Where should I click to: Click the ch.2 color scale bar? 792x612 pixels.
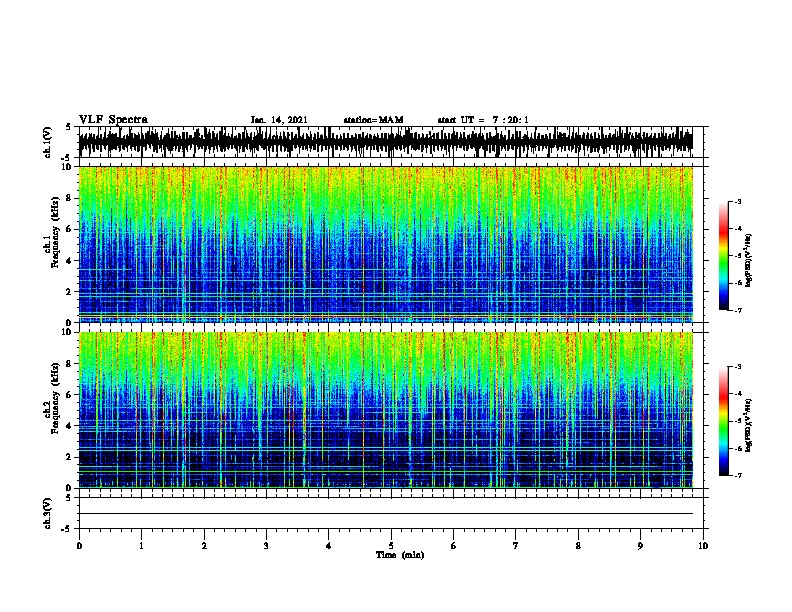pos(724,421)
